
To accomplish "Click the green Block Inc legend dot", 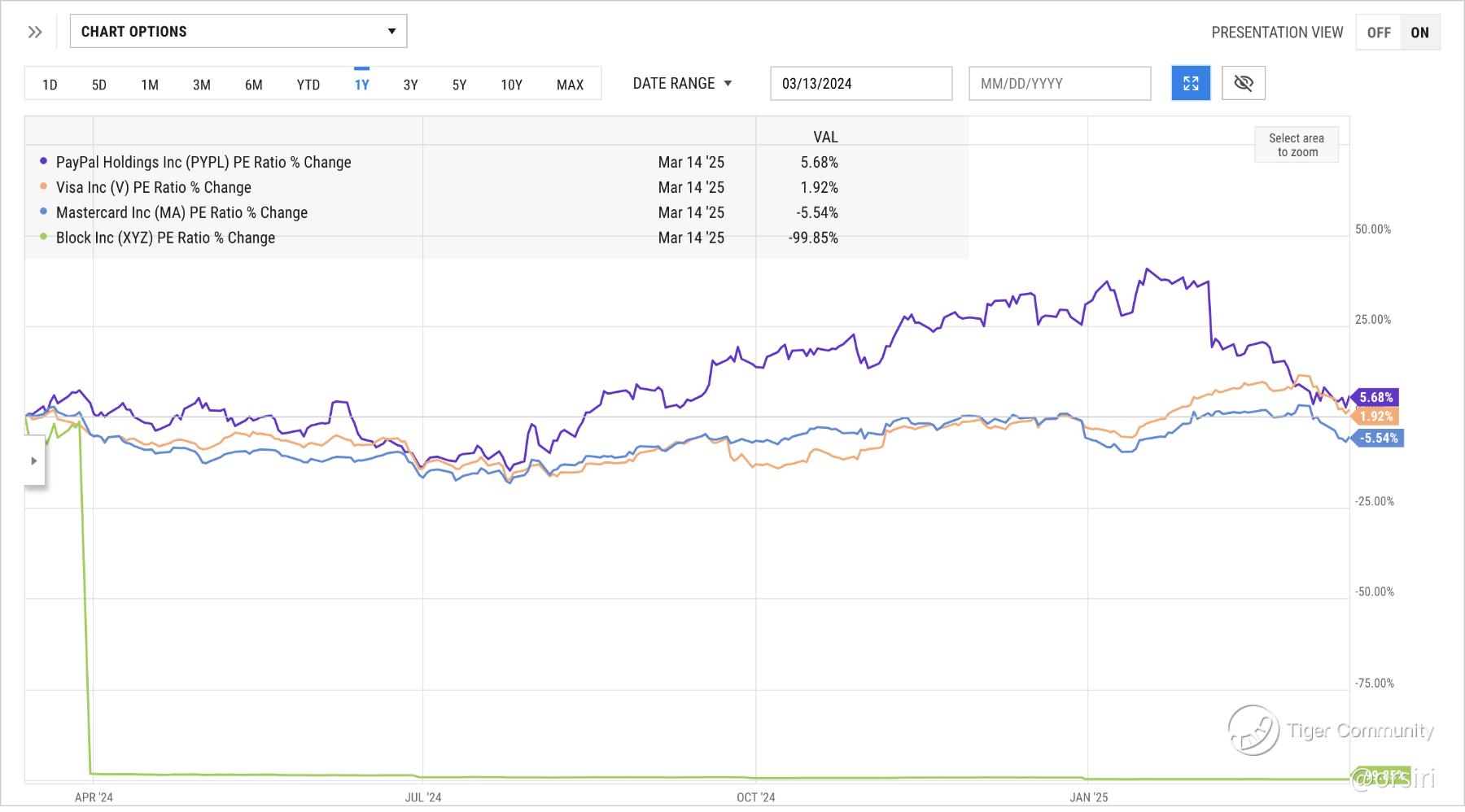I will point(43,238).
